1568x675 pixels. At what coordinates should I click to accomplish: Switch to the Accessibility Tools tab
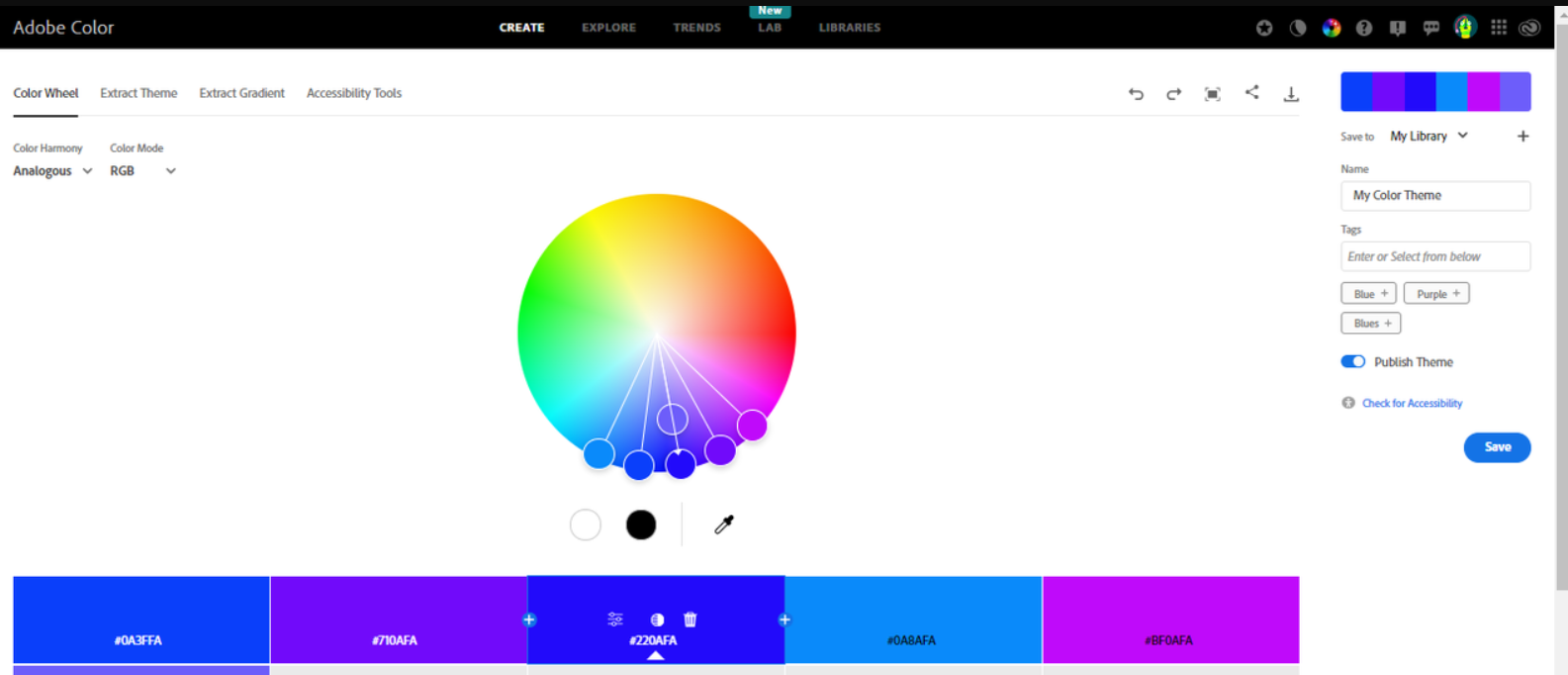(353, 93)
